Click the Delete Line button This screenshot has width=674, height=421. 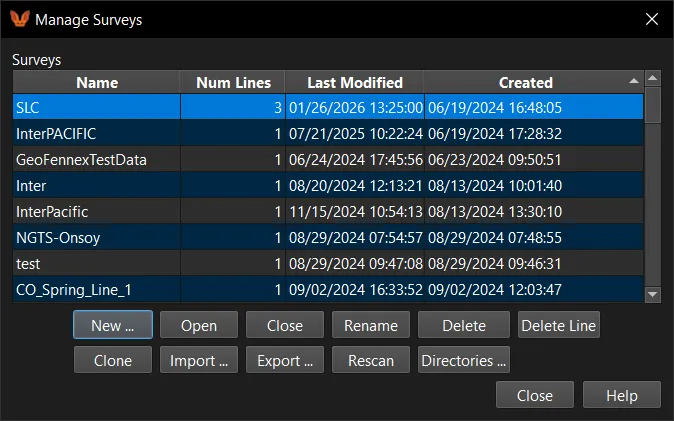558,325
